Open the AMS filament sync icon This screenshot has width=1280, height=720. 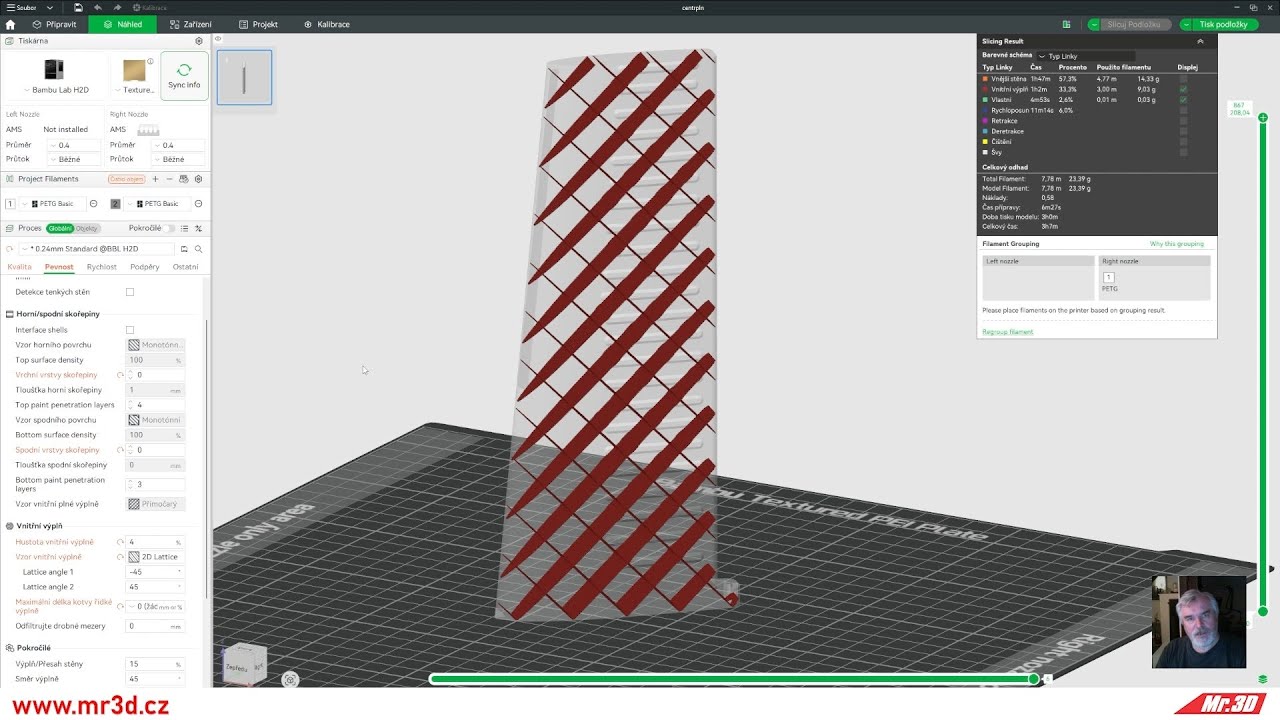[x=184, y=179]
